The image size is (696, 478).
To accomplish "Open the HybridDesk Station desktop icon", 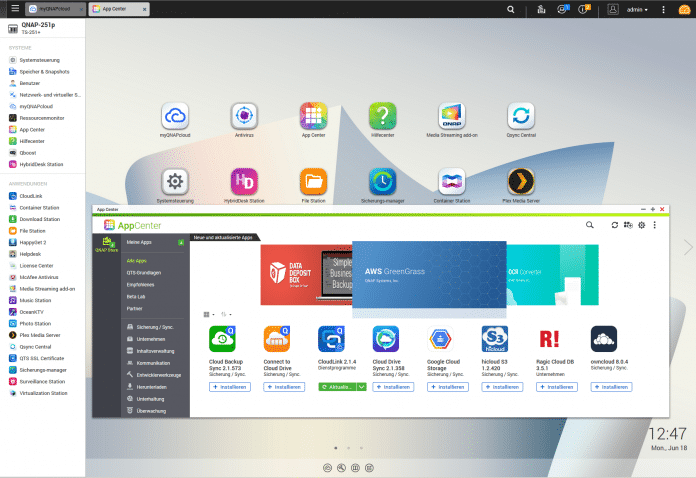I will point(244,181).
